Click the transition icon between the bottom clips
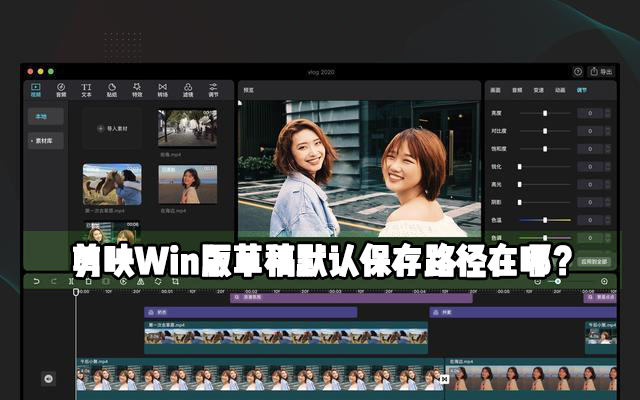The image size is (640, 400). coord(444,379)
